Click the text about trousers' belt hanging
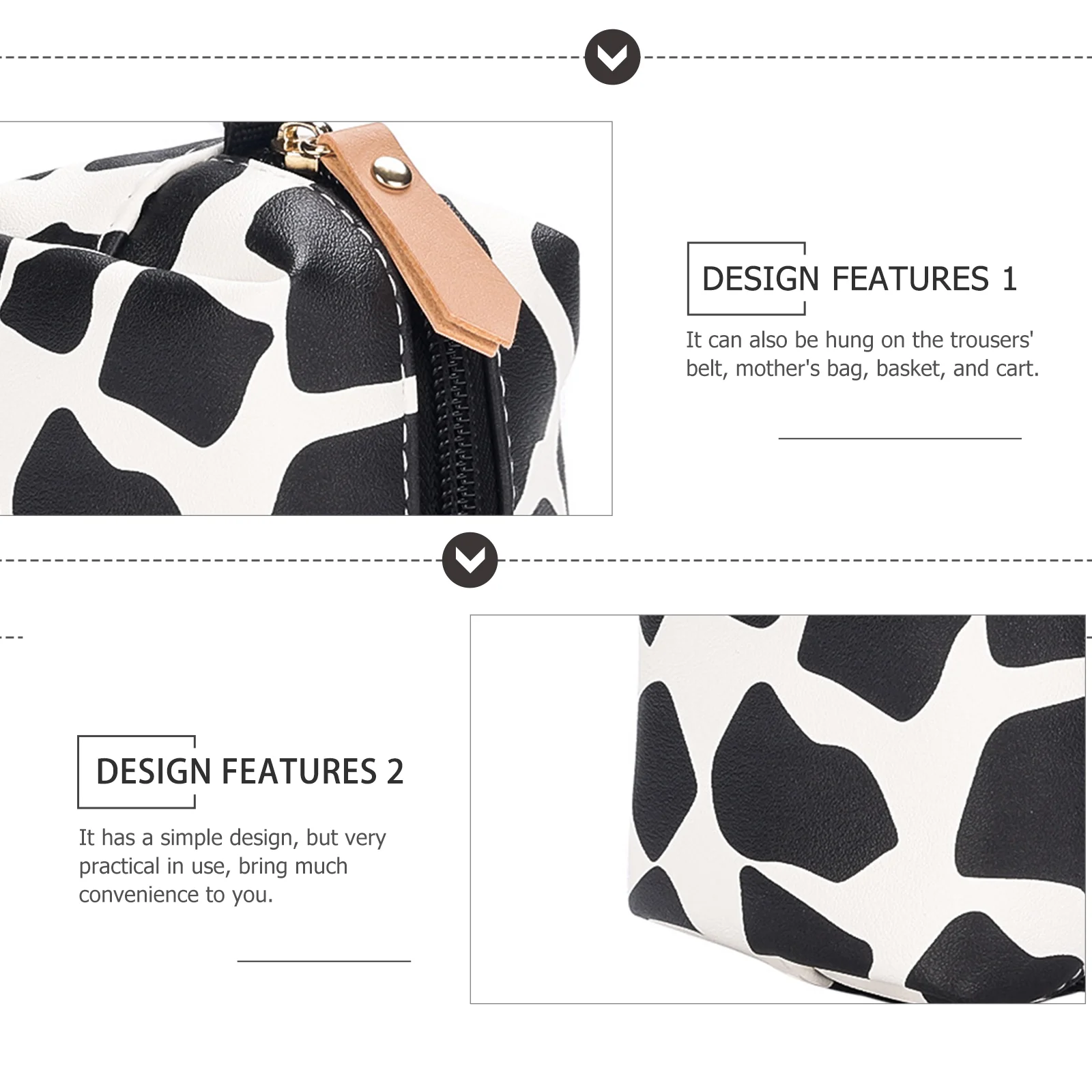 point(862,354)
